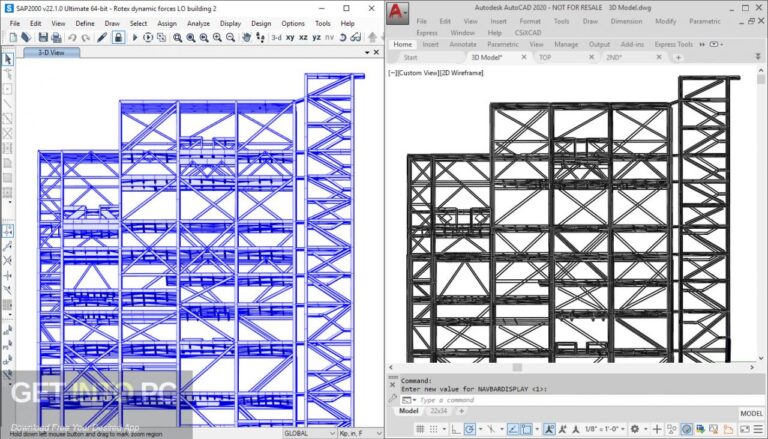Click the Isolate Objects round status icon
768x439 pixels.
click(x=687, y=429)
